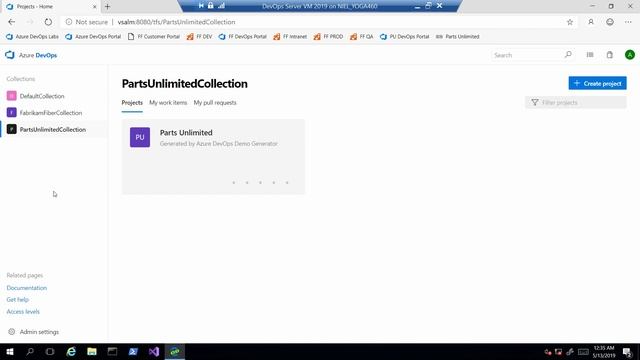Open the FF DevOps Portal bookmark
Viewport: 640px width, 360px height.
tap(242, 36)
